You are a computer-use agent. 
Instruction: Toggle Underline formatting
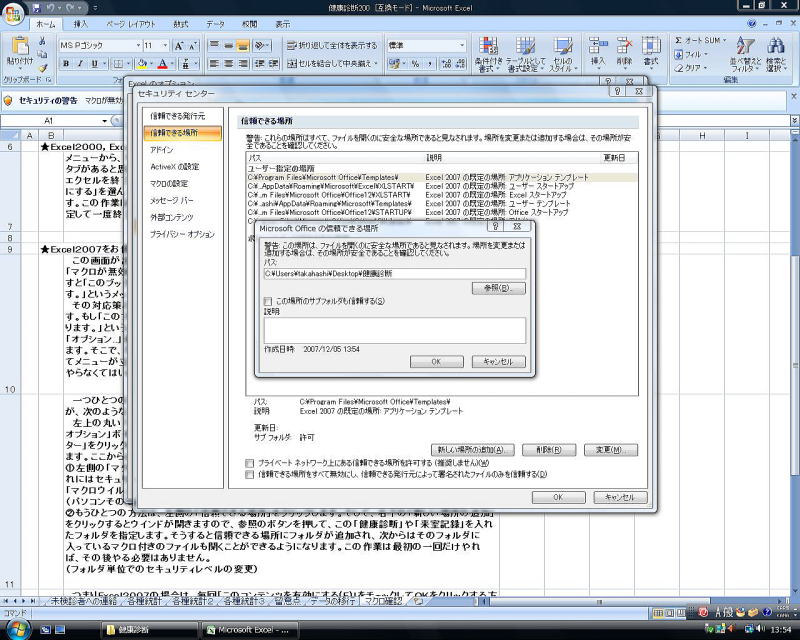point(94,64)
